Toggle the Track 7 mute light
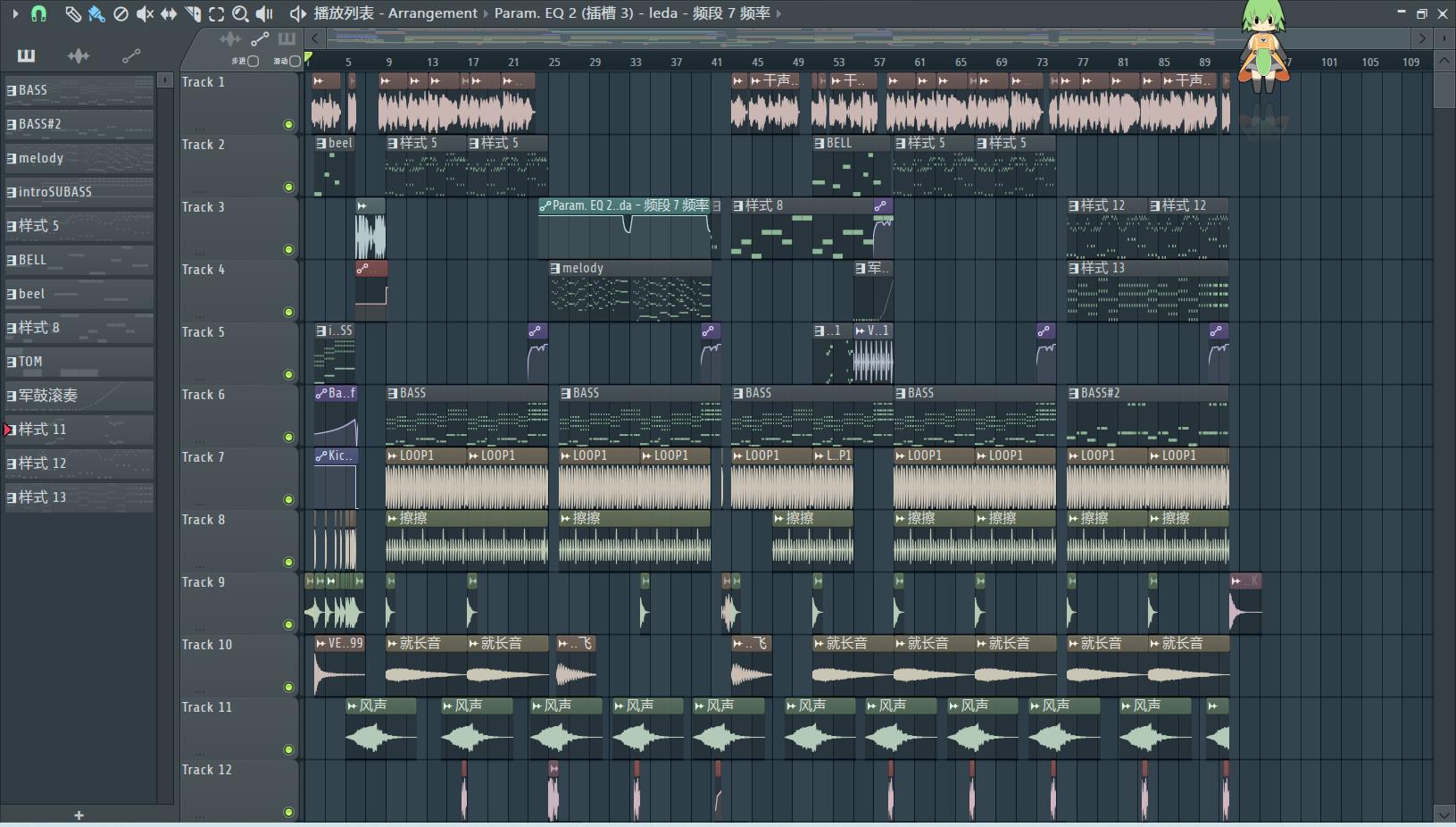The width and height of the screenshot is (1456, 827). (288, 499)
